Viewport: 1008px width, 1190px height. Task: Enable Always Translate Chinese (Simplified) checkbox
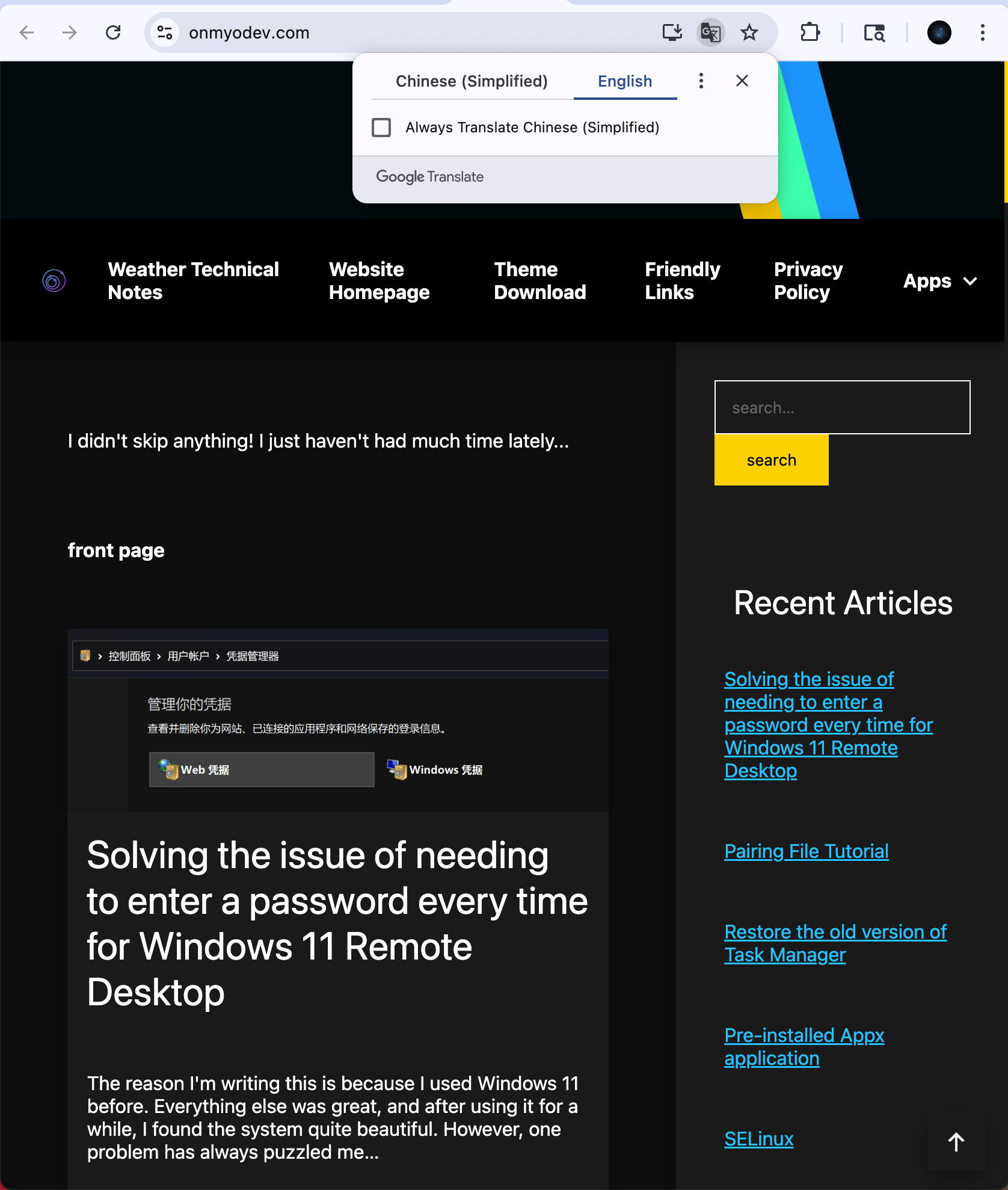381,128
